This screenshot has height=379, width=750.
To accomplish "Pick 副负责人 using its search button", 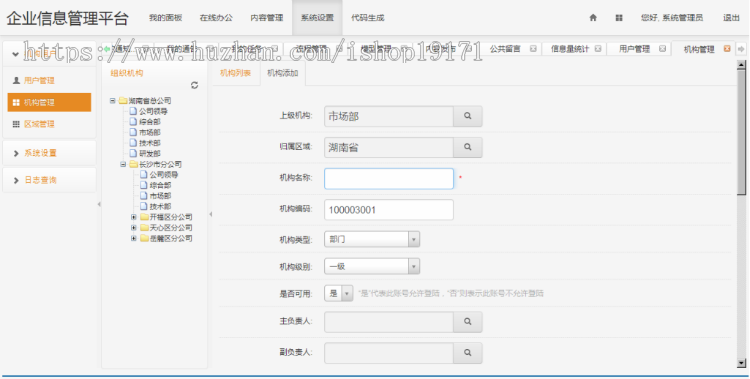I will (468, 353).
